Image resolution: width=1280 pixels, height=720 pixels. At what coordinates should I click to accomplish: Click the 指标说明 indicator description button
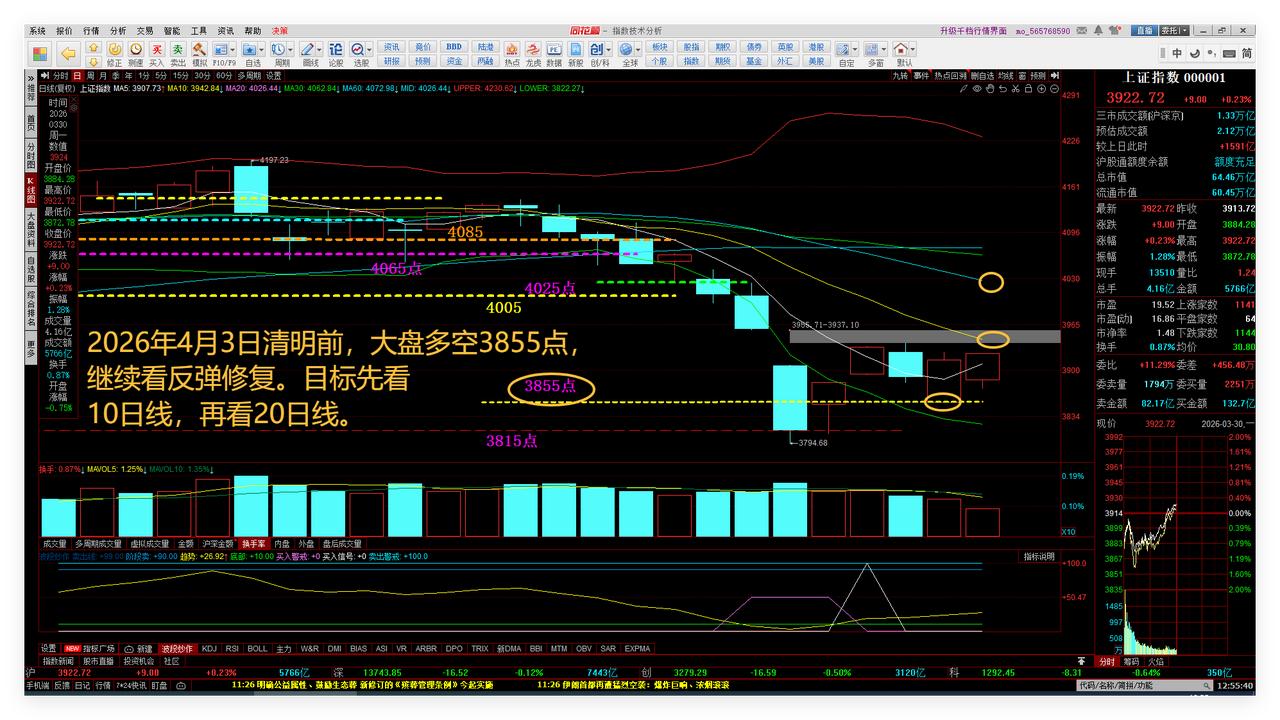pos(1038,556)
